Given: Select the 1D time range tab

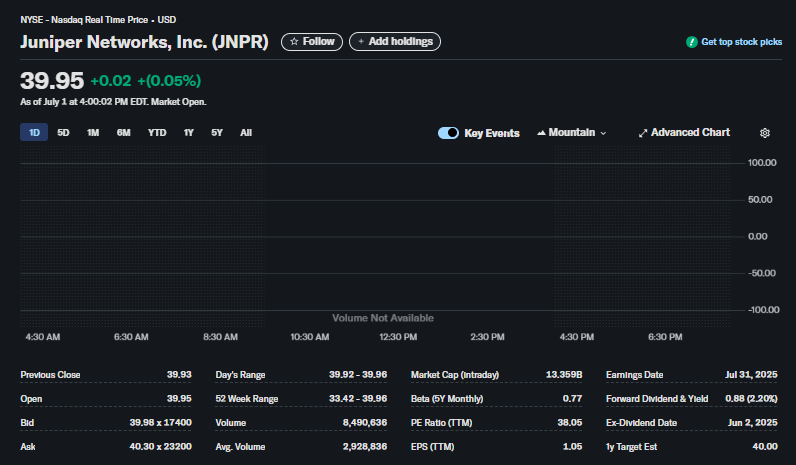Looking at the screenshot, I should [x=34, y=132].
